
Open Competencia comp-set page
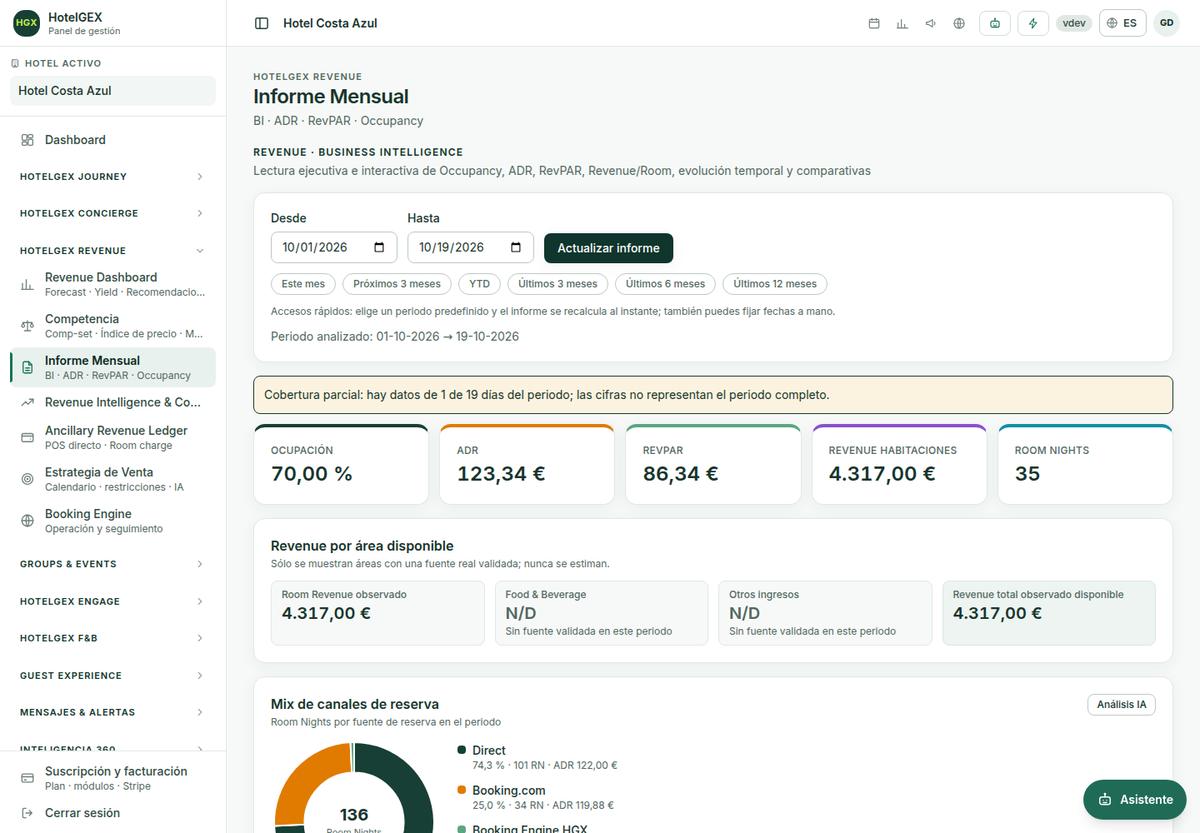tap(113, 326)
